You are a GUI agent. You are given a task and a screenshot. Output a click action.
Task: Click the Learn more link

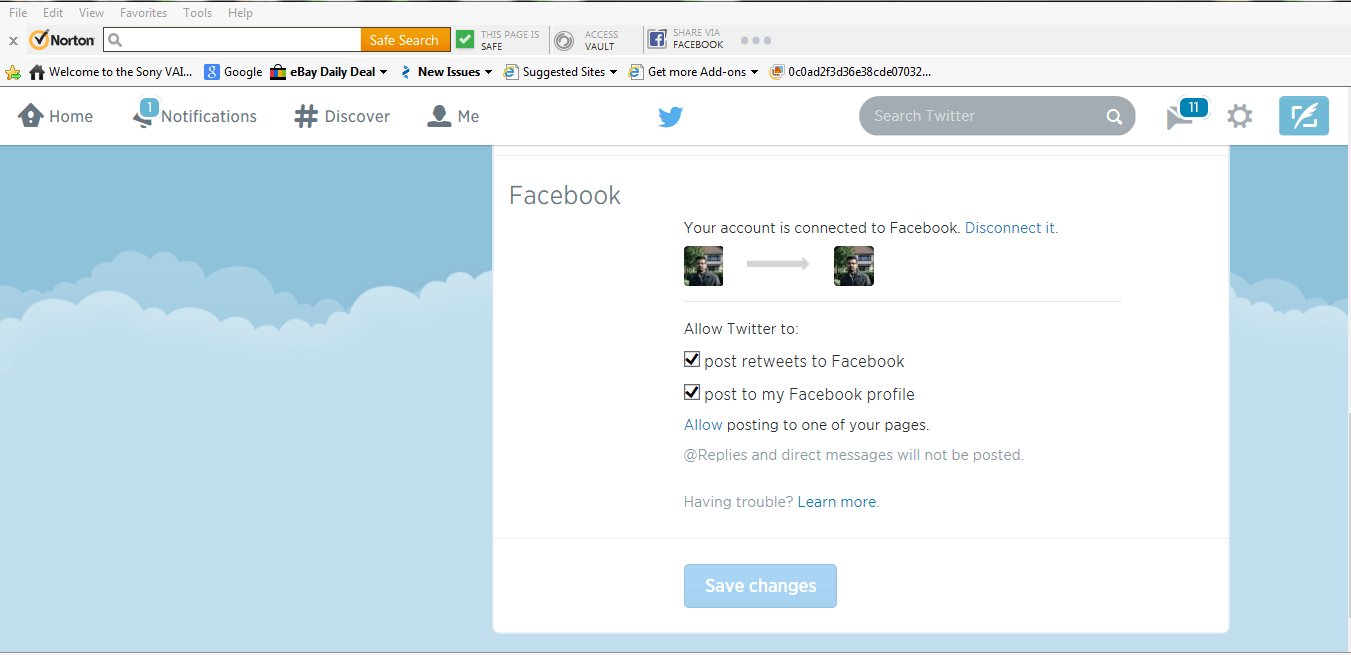point(837,502)
